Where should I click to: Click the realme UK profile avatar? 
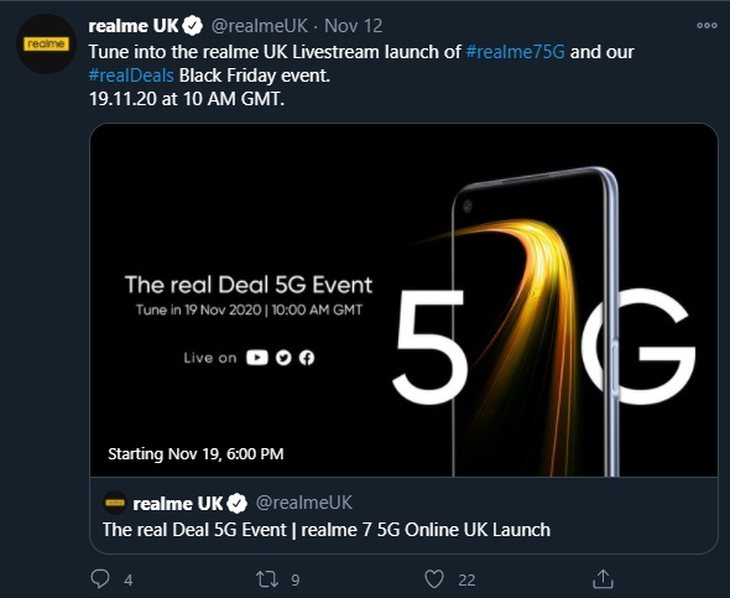point(46,44)
